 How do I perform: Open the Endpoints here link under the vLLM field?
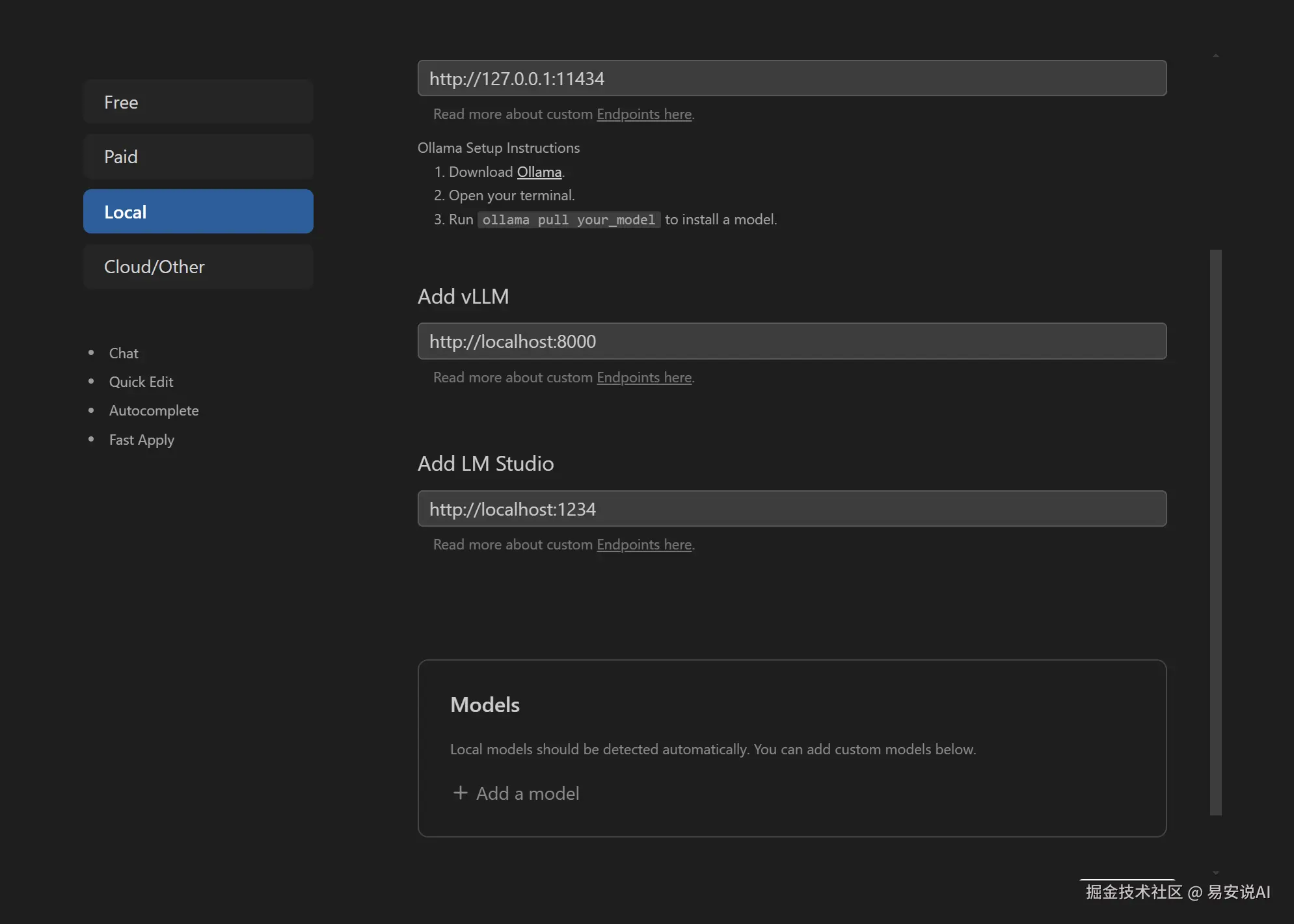(x=643, y=378)
